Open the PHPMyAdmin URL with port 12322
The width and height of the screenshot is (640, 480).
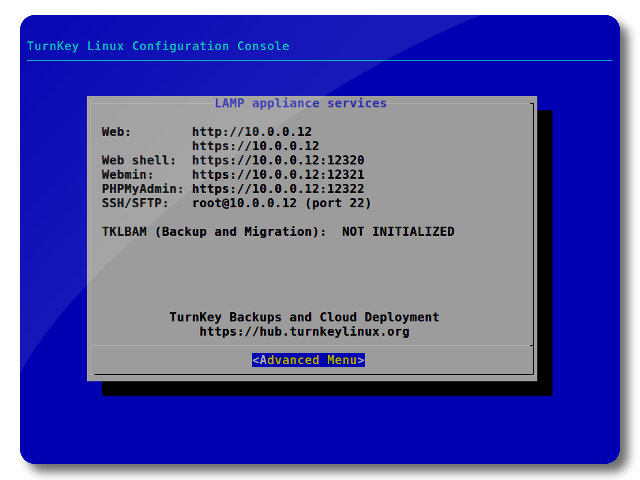(278, 188)
